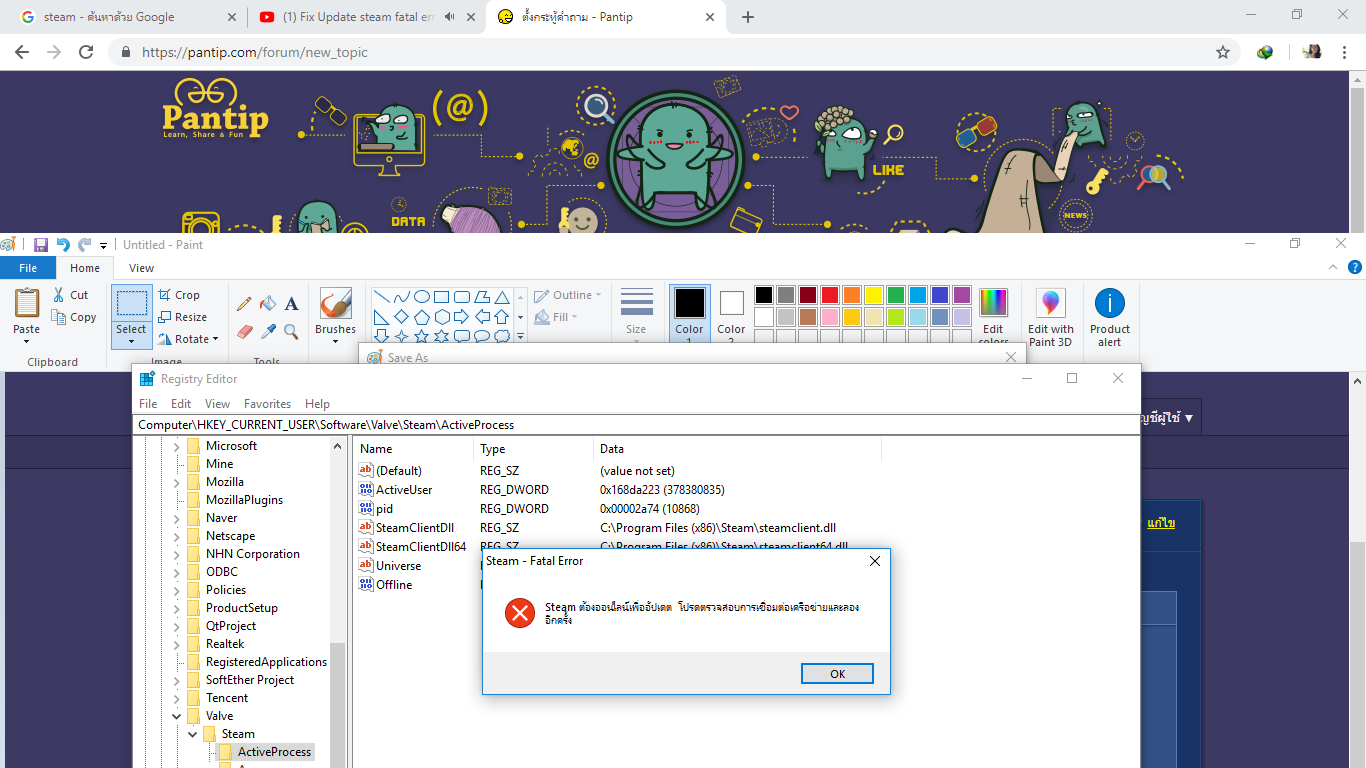1366x768 pixels.
Task: Open Registry Editor's Edit menu
Action: [181, 404]
